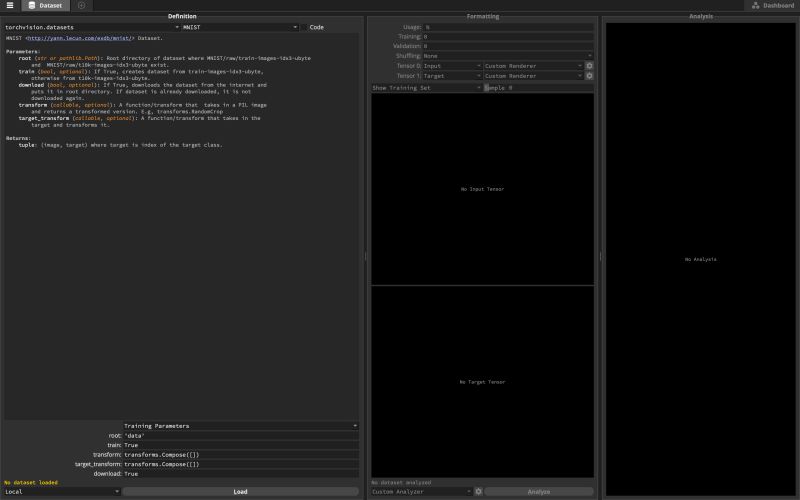The image size is (800, 500).
Task: Open Tensor 1 Target role dropdown
Action: (x=452, y=76)
